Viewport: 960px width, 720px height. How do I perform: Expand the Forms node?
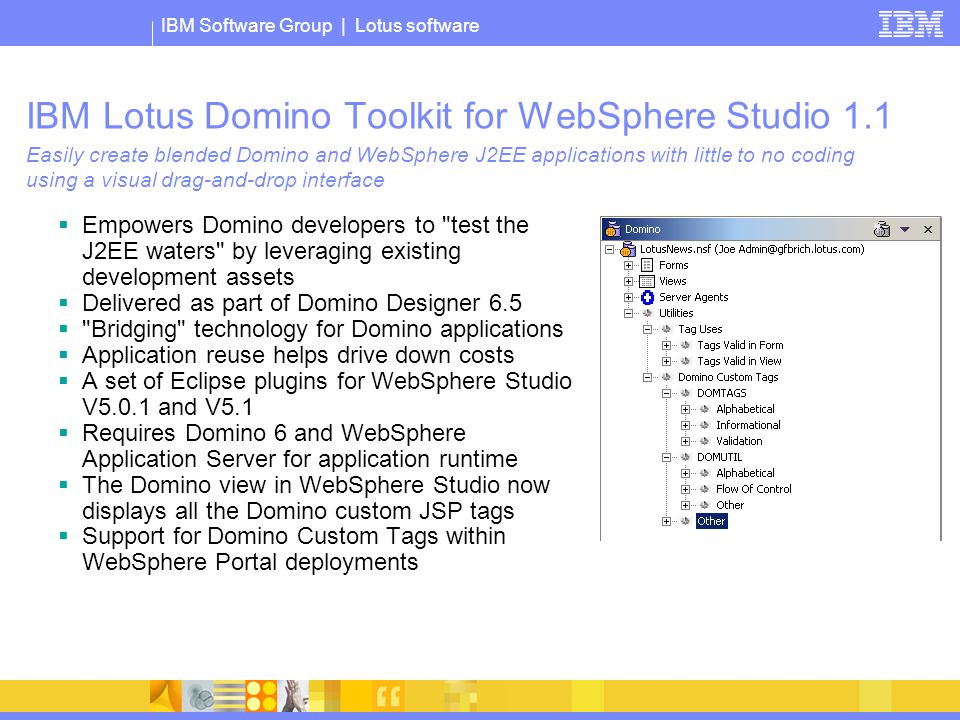click(628, 266)
